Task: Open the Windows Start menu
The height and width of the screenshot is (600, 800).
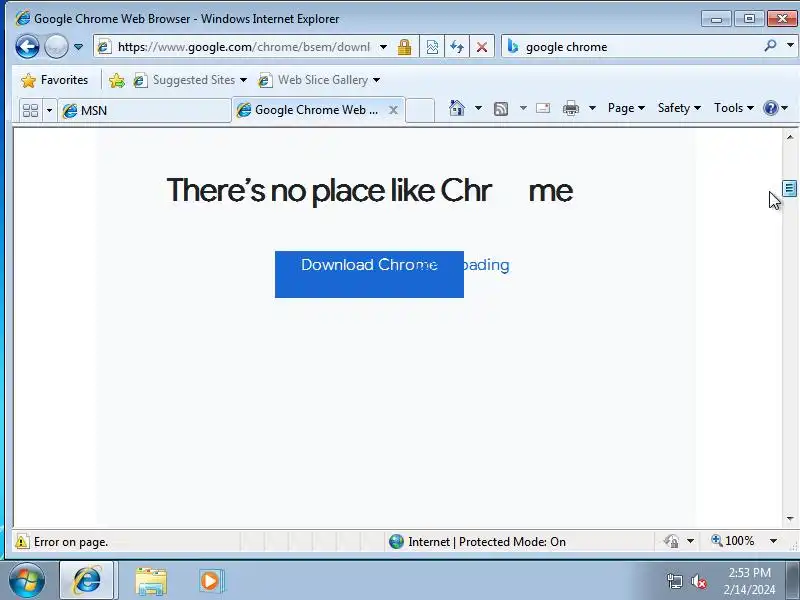Action: tap(27, 581)
